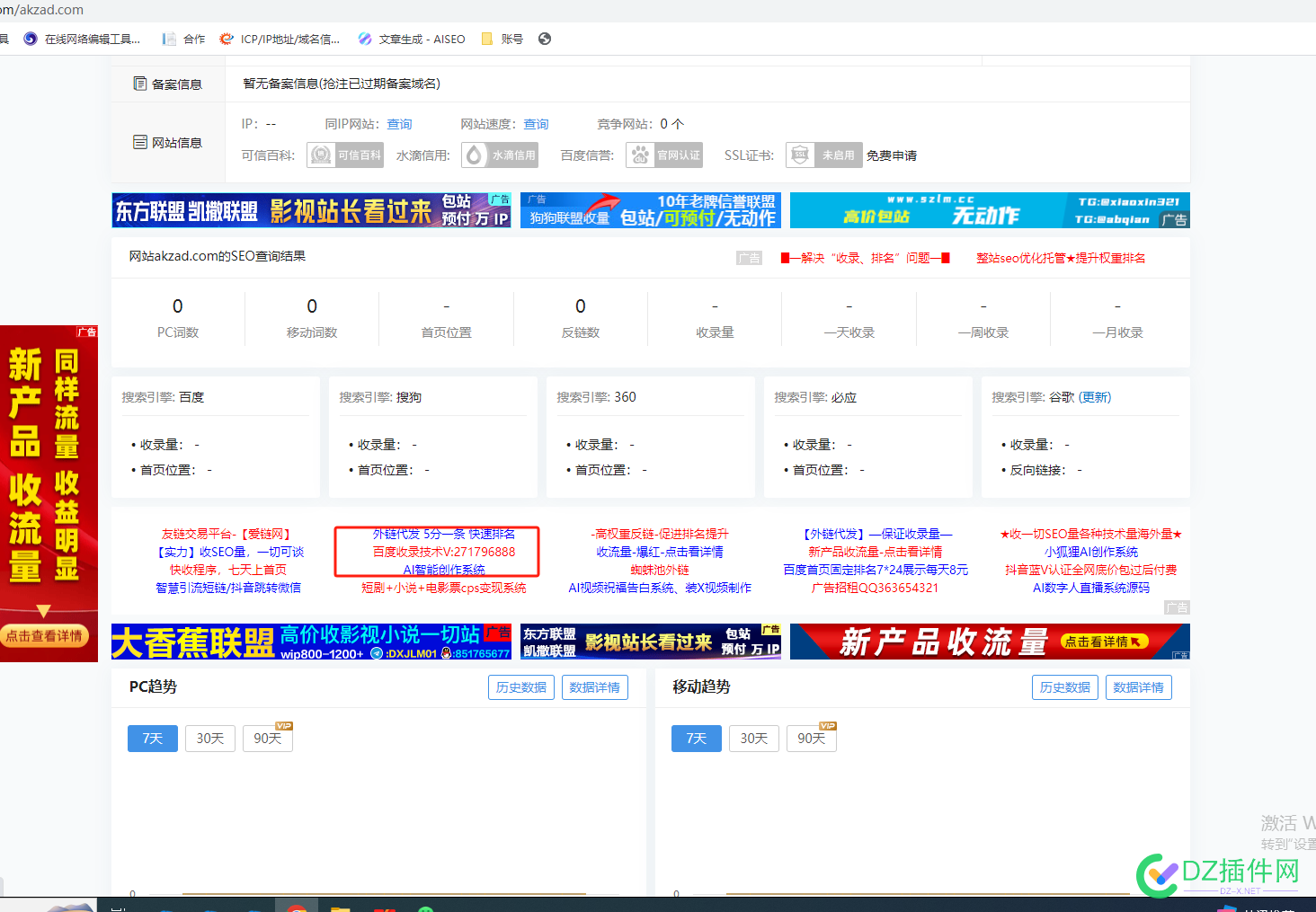Open 移动趋势 数据详情 button
Viewport: 1316px width, 912px height.
[1139, 687]
